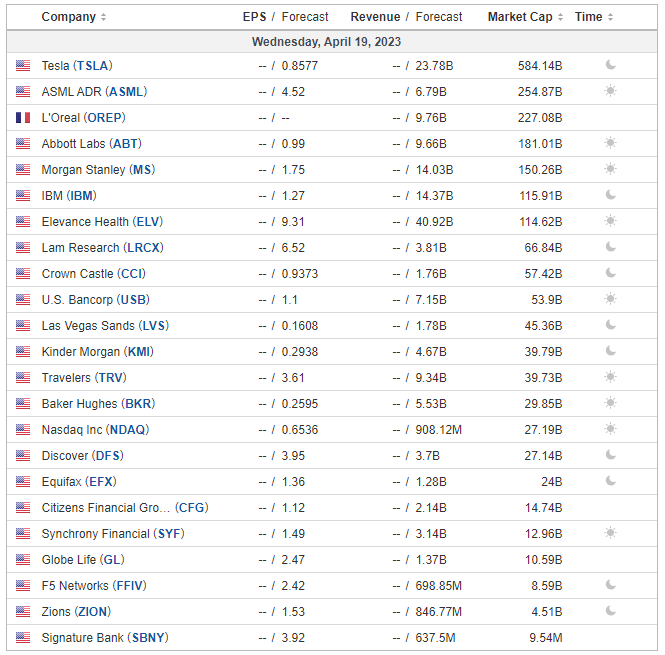Open the Lam Research (LRCX) link

(102, 248)
